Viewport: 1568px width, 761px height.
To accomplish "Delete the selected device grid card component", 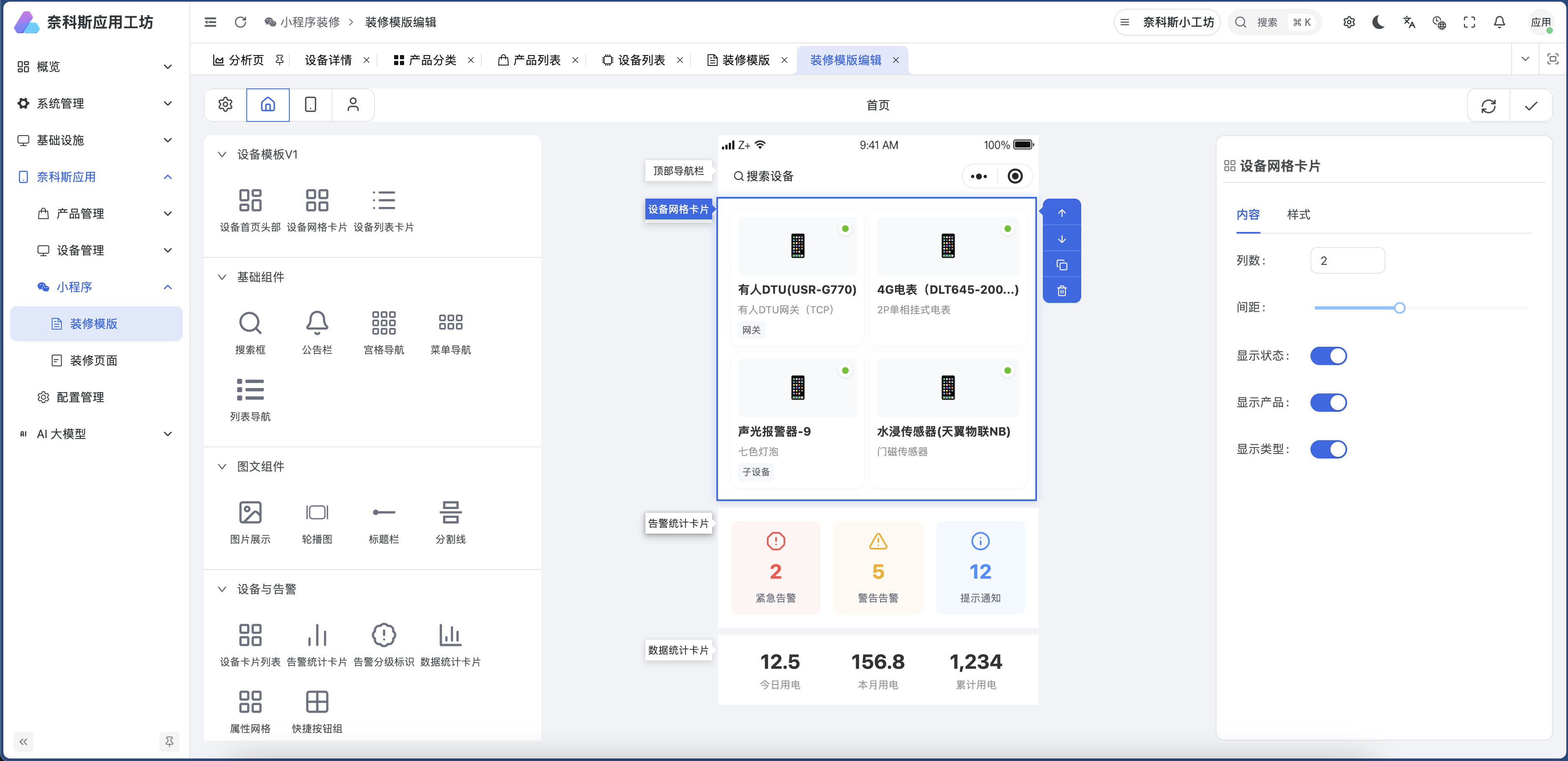I will point(1062,290).
